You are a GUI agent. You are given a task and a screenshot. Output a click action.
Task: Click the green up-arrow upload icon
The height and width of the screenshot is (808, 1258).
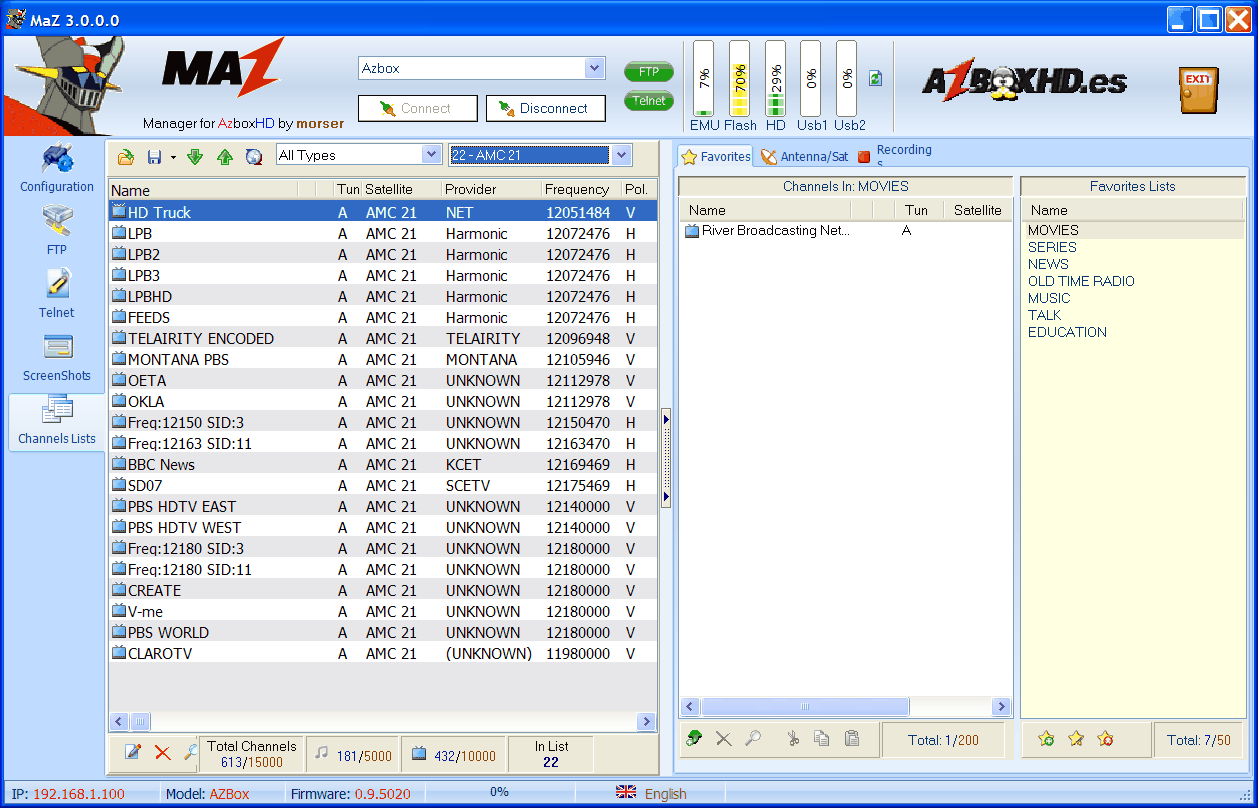point(225,156)
